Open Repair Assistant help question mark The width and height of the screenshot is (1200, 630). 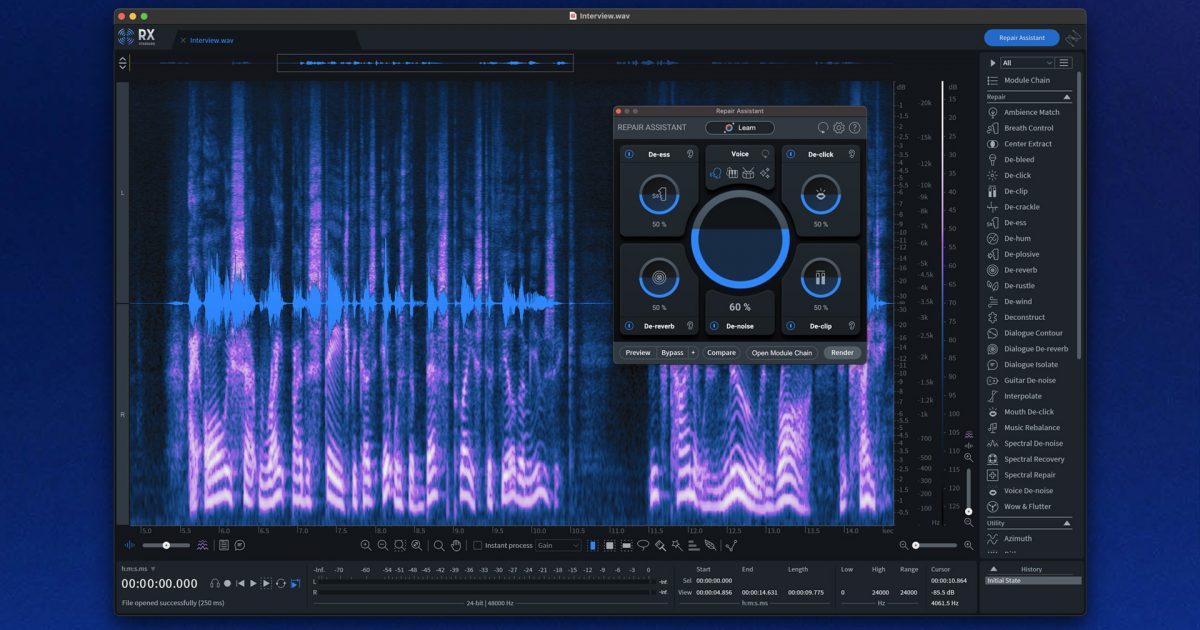point(854,128)
